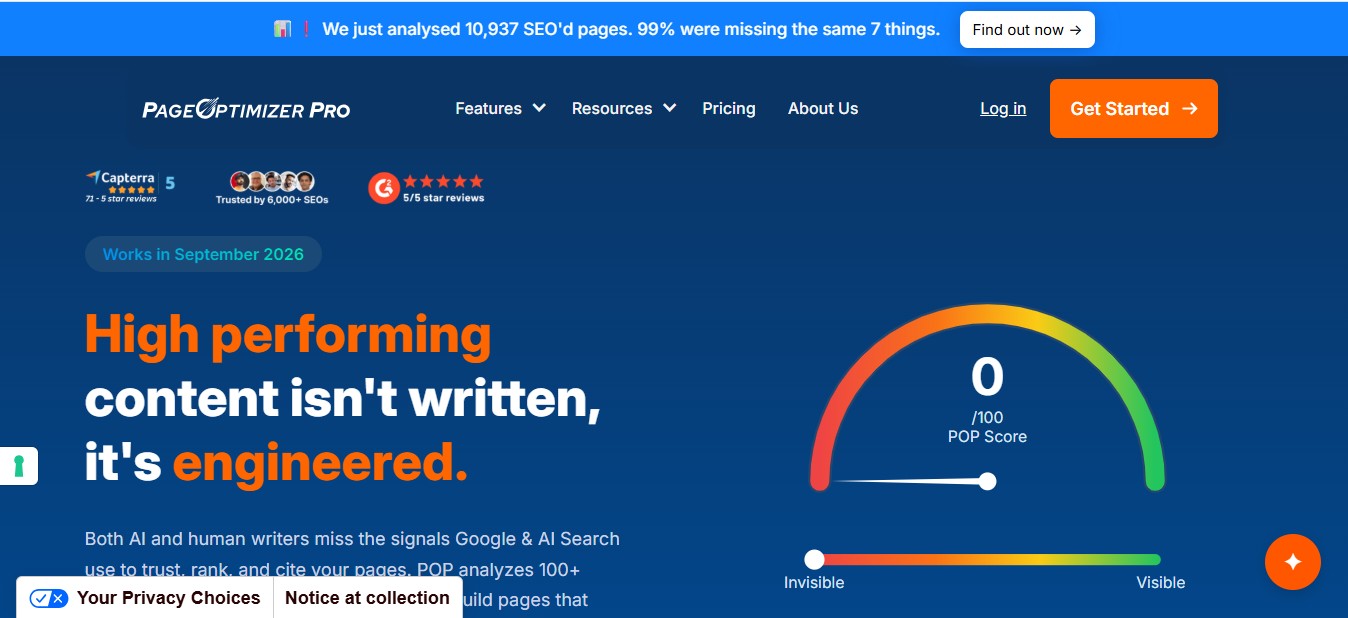This screenshot has height=618, width=1348.
Task: Click the green keyhole password manager icon
Action: click(x=18, y=466)
